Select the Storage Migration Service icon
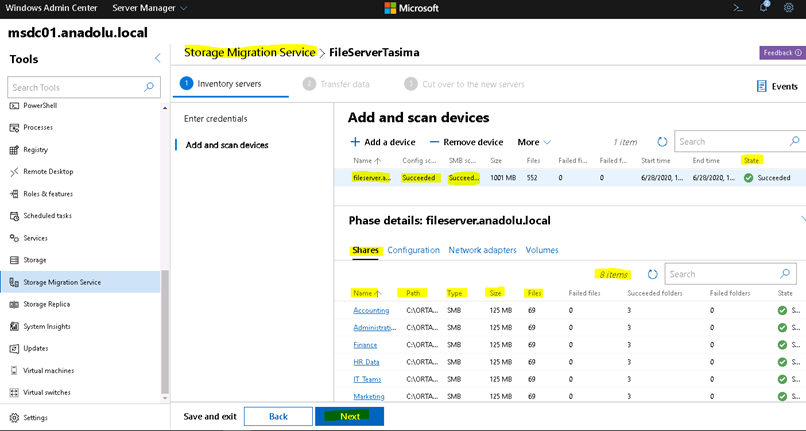806x431 pixels. coord(14,282)
